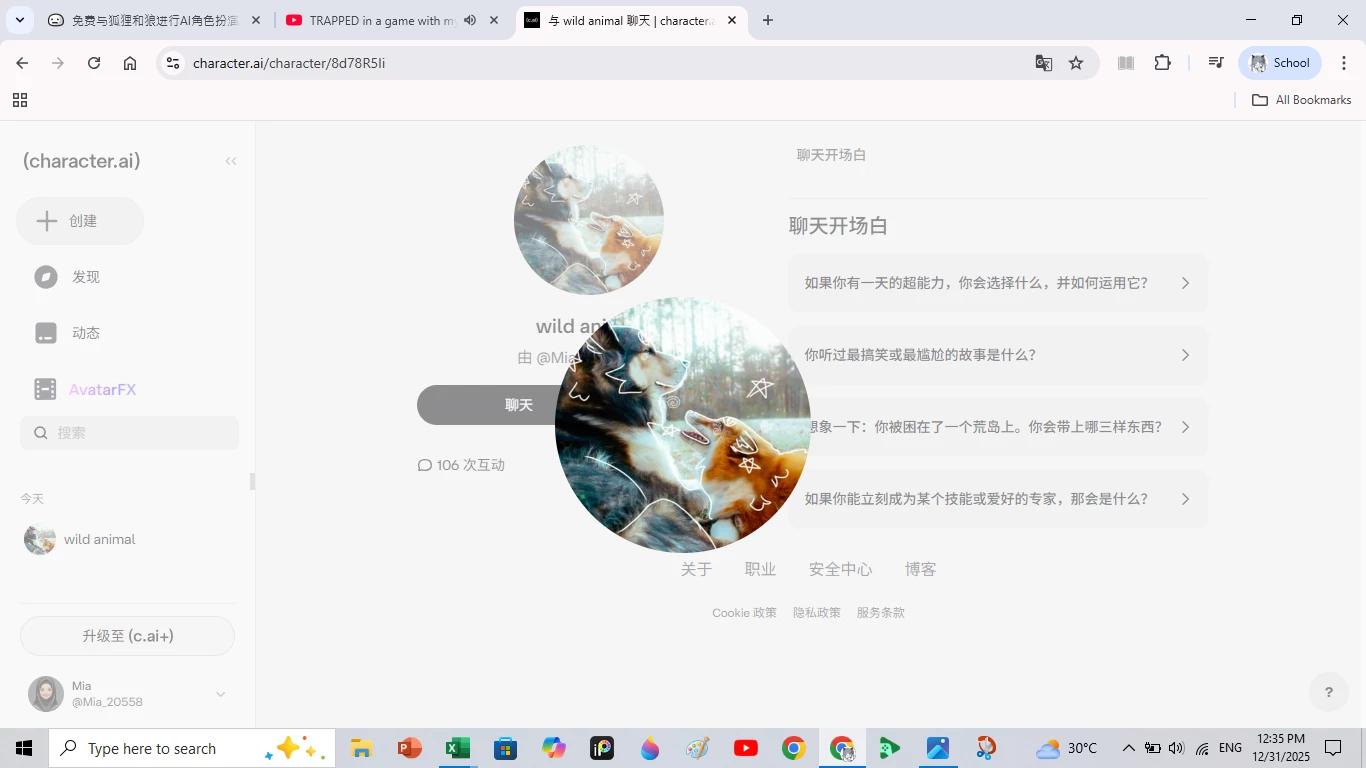1366x768 pixels.
Task: Open the School profile button
Action: pos(1280,63)
